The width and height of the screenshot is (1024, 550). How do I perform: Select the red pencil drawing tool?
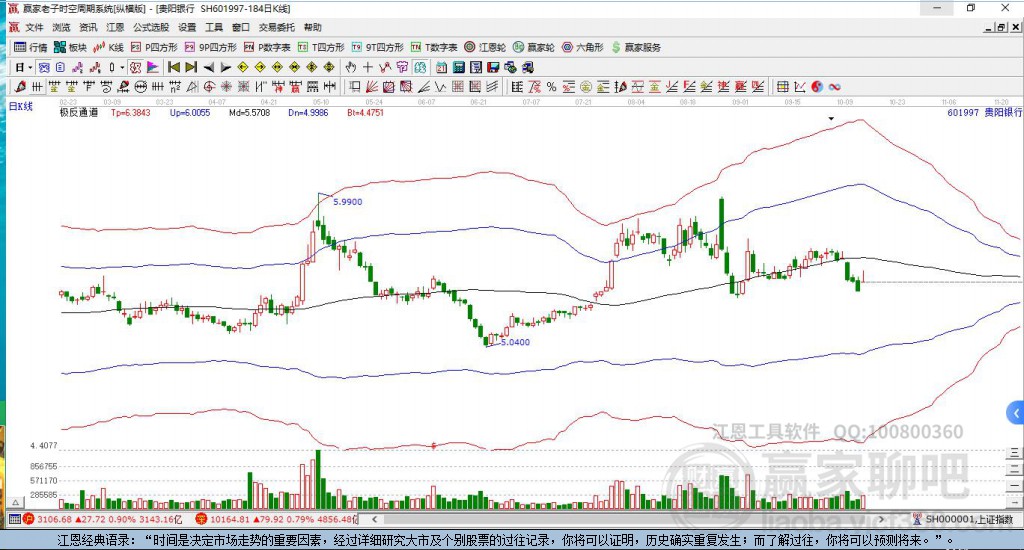click(x=20, y=87)
